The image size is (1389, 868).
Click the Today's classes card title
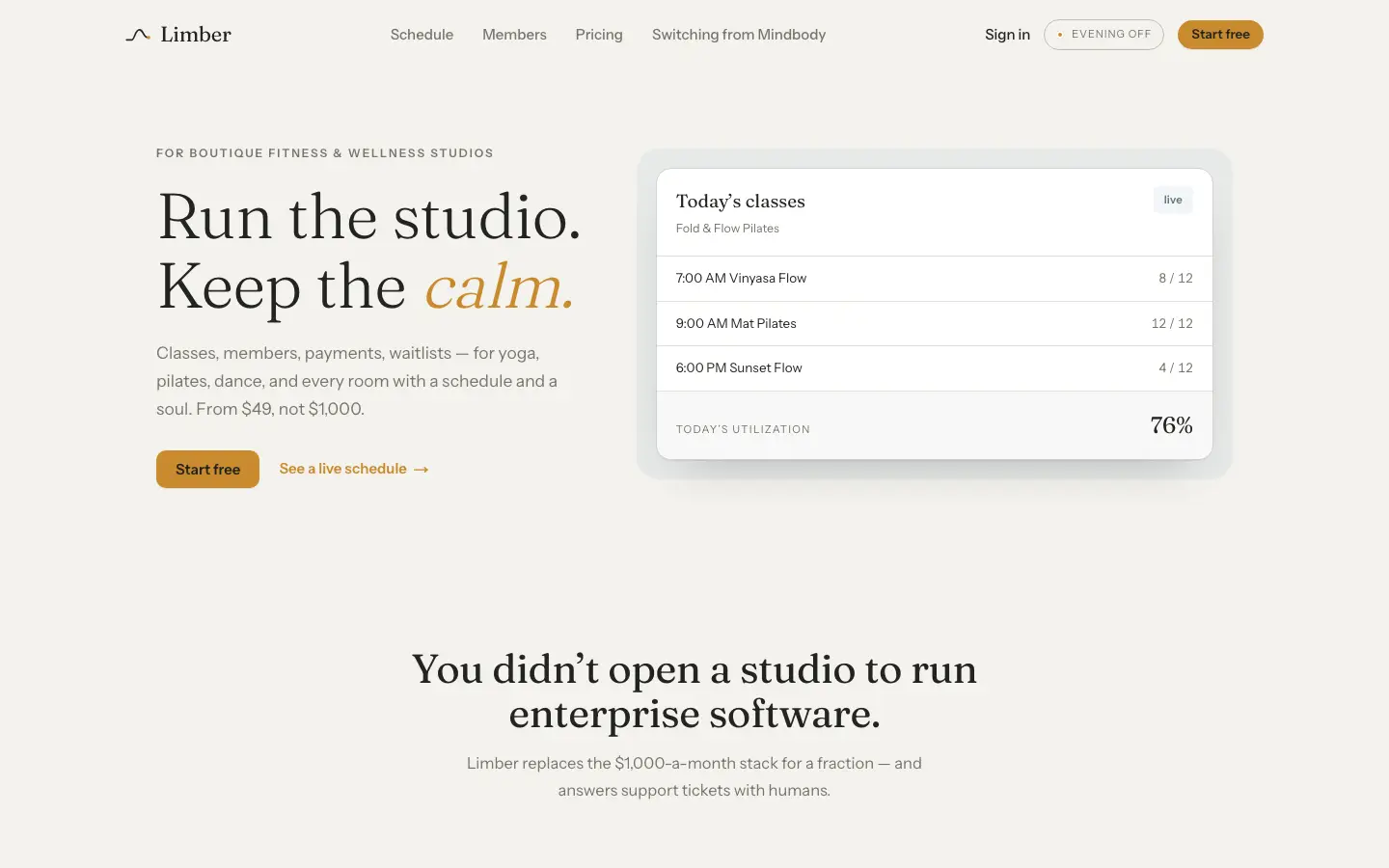click(741, 201)
